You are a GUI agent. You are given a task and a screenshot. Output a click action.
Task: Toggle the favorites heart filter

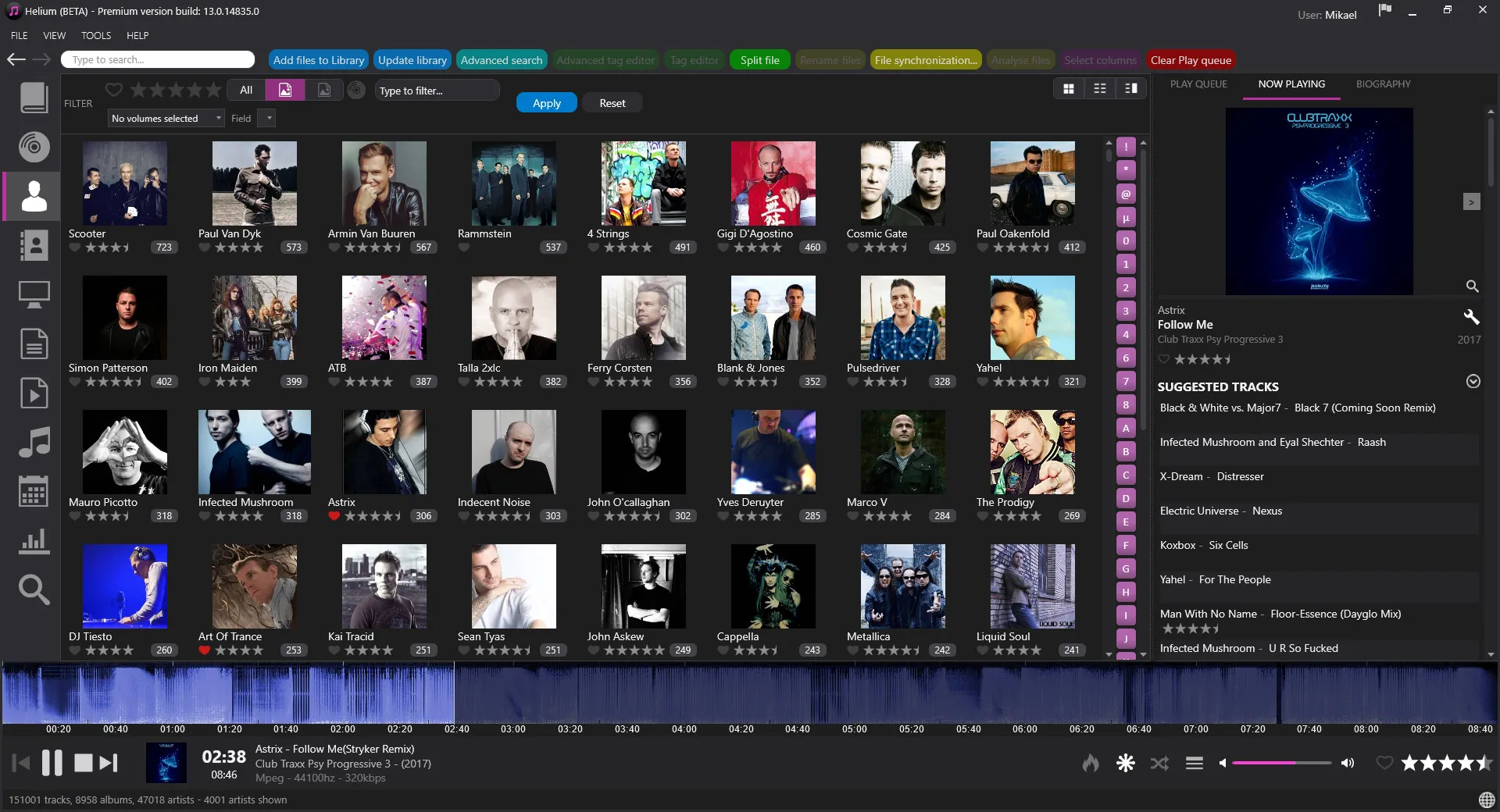pos(114,90)
